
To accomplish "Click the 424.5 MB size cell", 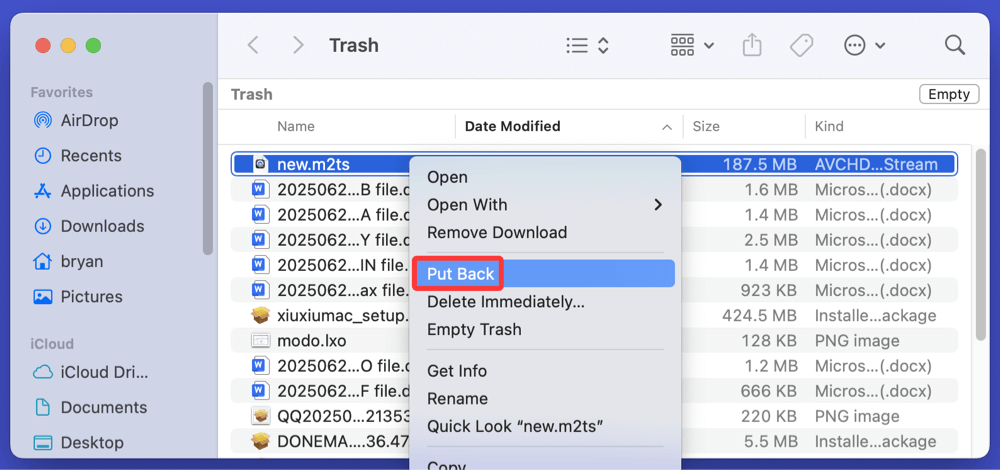I will point(760,316).
